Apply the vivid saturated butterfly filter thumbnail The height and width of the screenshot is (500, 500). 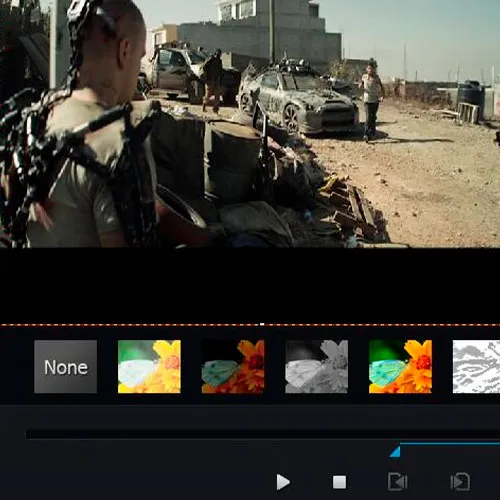click(x=400, y=367)
